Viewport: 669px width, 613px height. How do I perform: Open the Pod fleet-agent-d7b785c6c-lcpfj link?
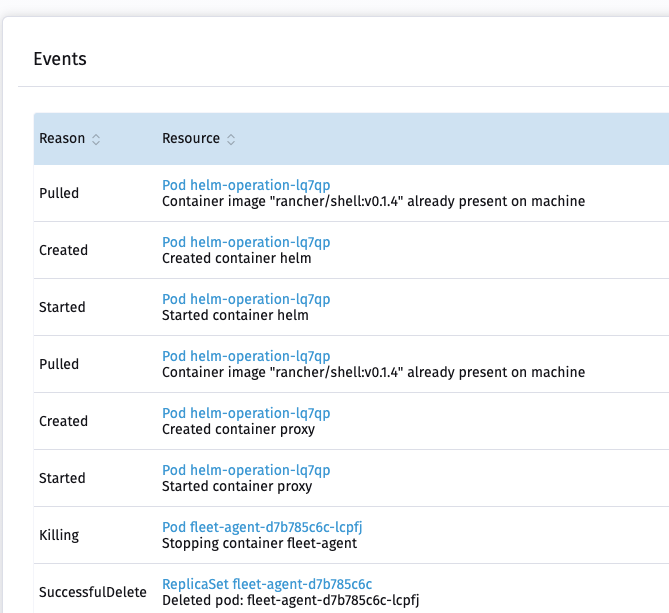(262, 527)
